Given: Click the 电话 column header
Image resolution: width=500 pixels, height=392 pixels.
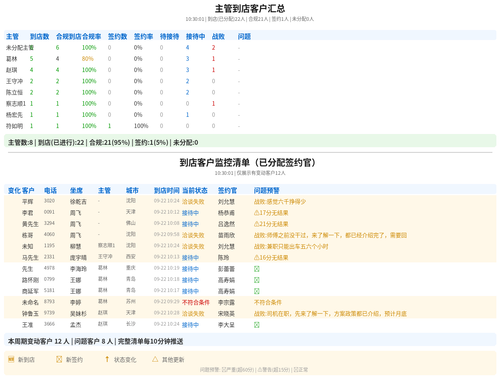Looking at the screenshot, I should click(x=50, y=190).
